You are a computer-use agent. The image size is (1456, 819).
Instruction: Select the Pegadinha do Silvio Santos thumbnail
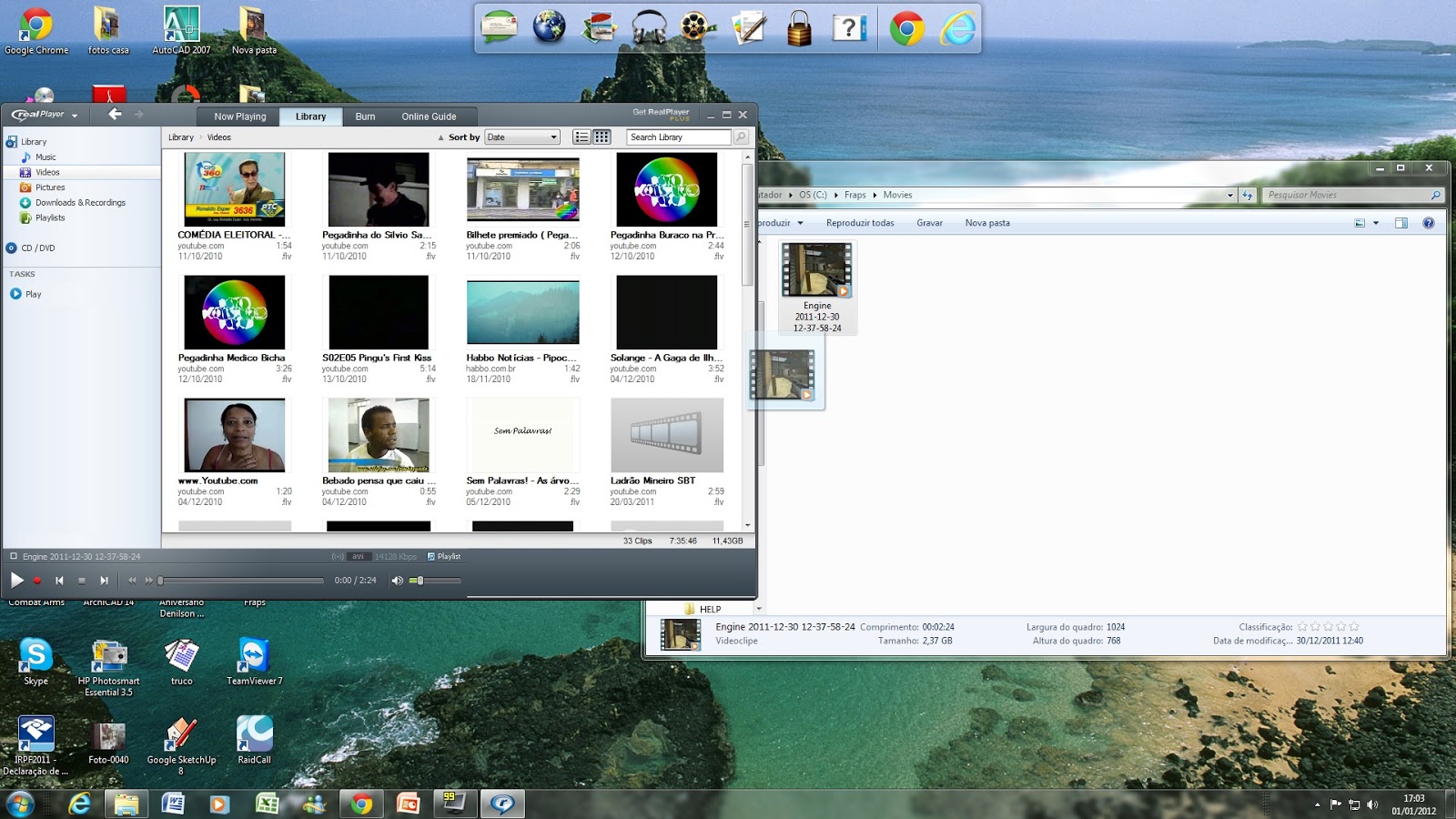click(x=379, y=189)
